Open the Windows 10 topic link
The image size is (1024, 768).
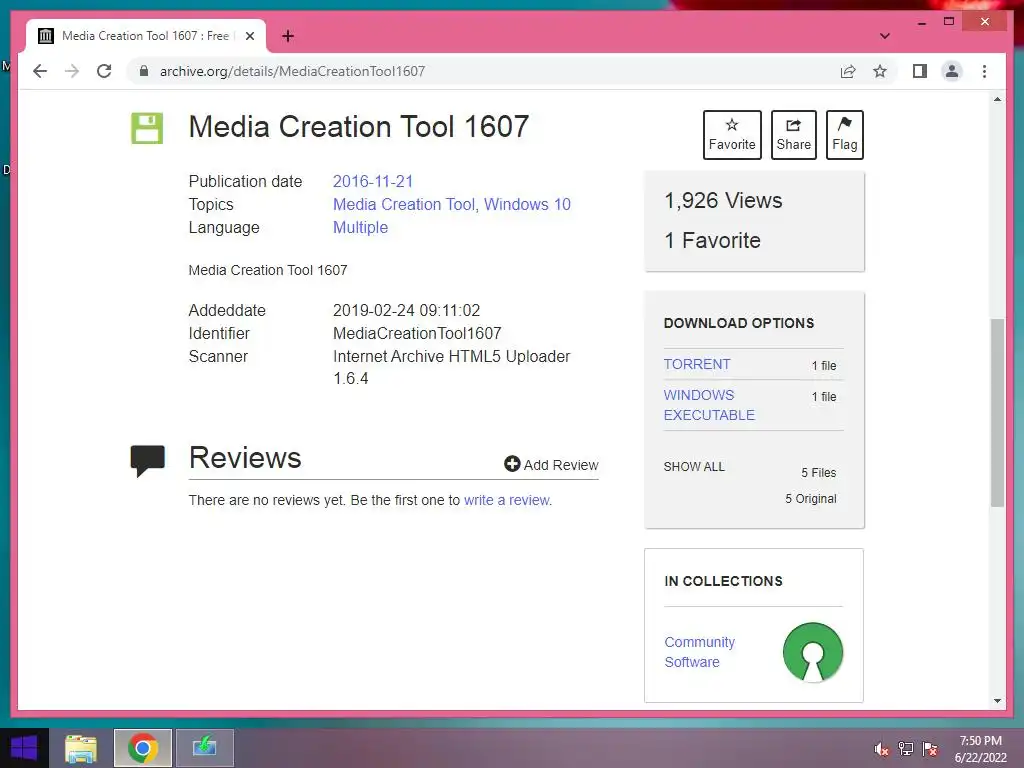pyautogui.click(x=527, y=204)
